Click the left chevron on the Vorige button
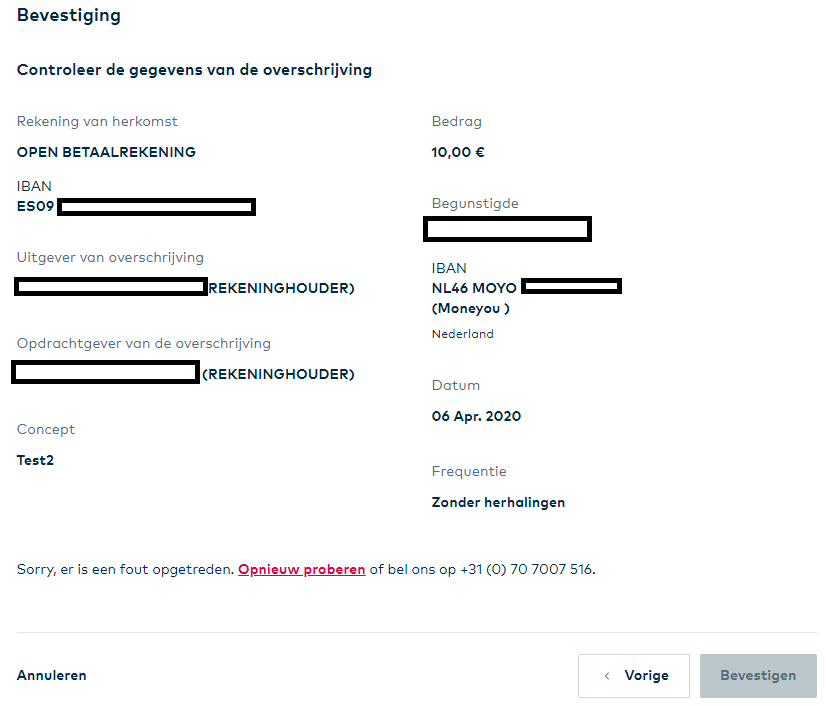Screen dimensions: 826x706 click(x=606, y=676)
